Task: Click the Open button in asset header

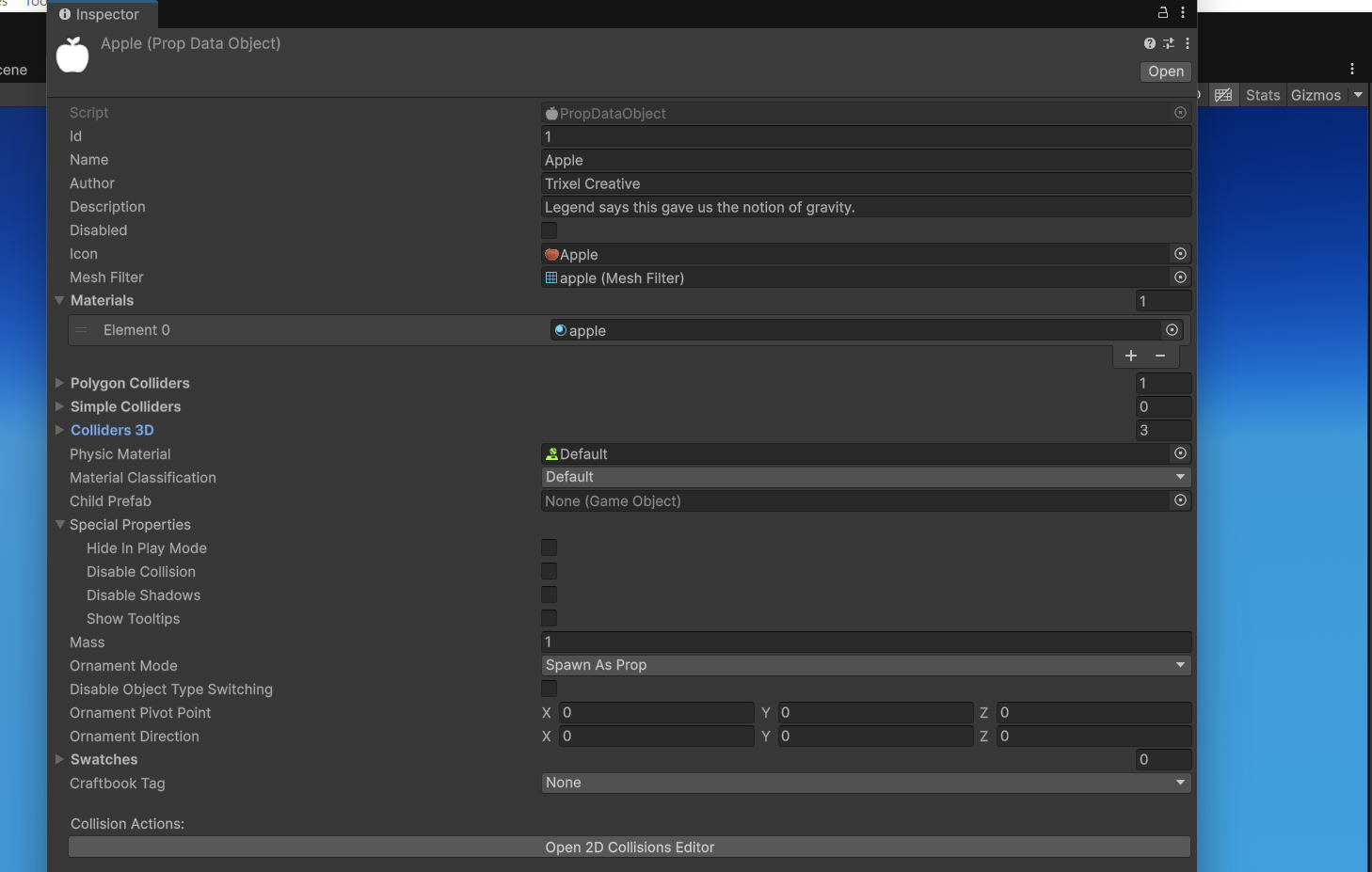Action: point(1166,71)
